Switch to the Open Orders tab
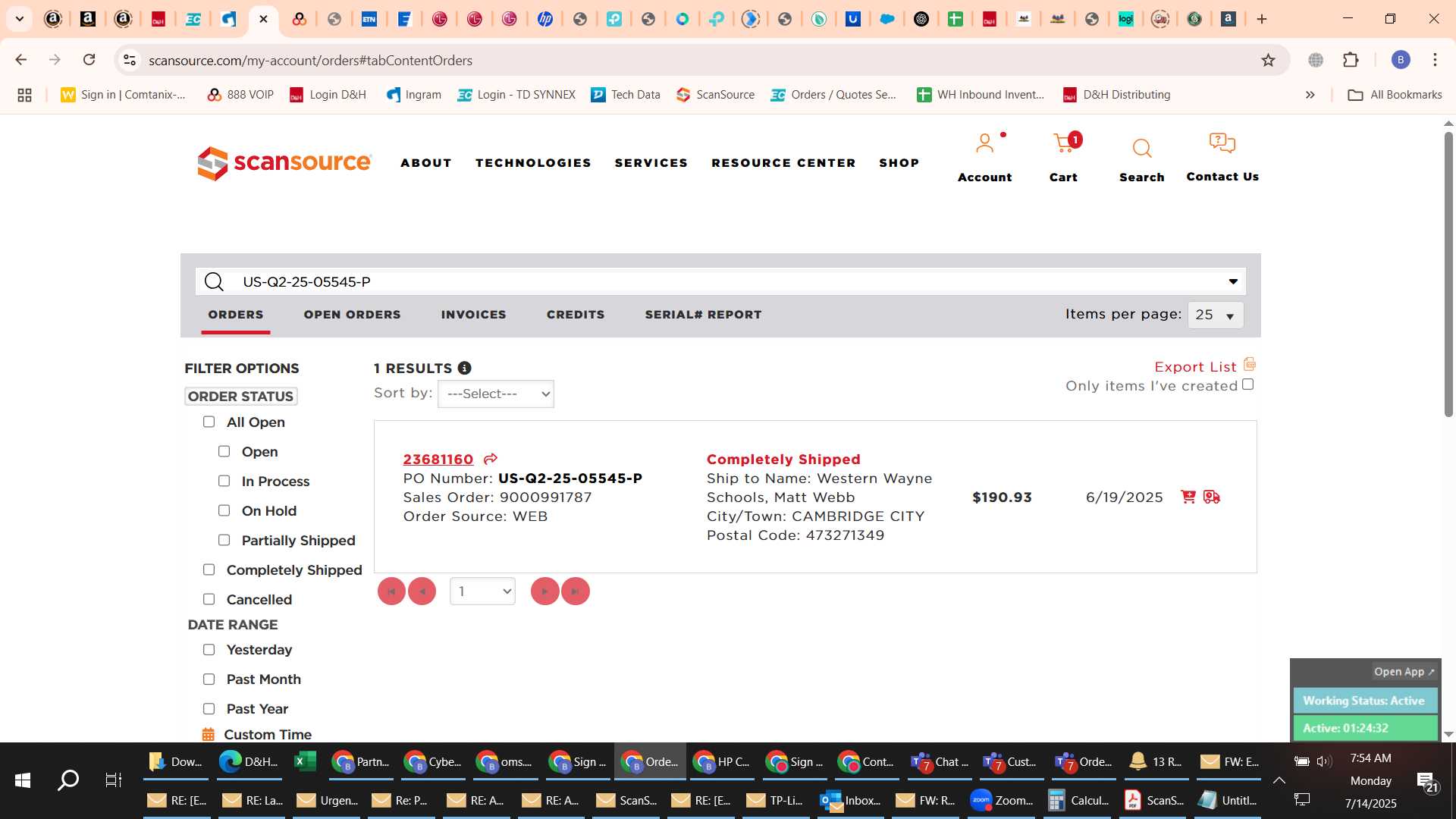1456x819 pixels. click(x=352, y=315)
